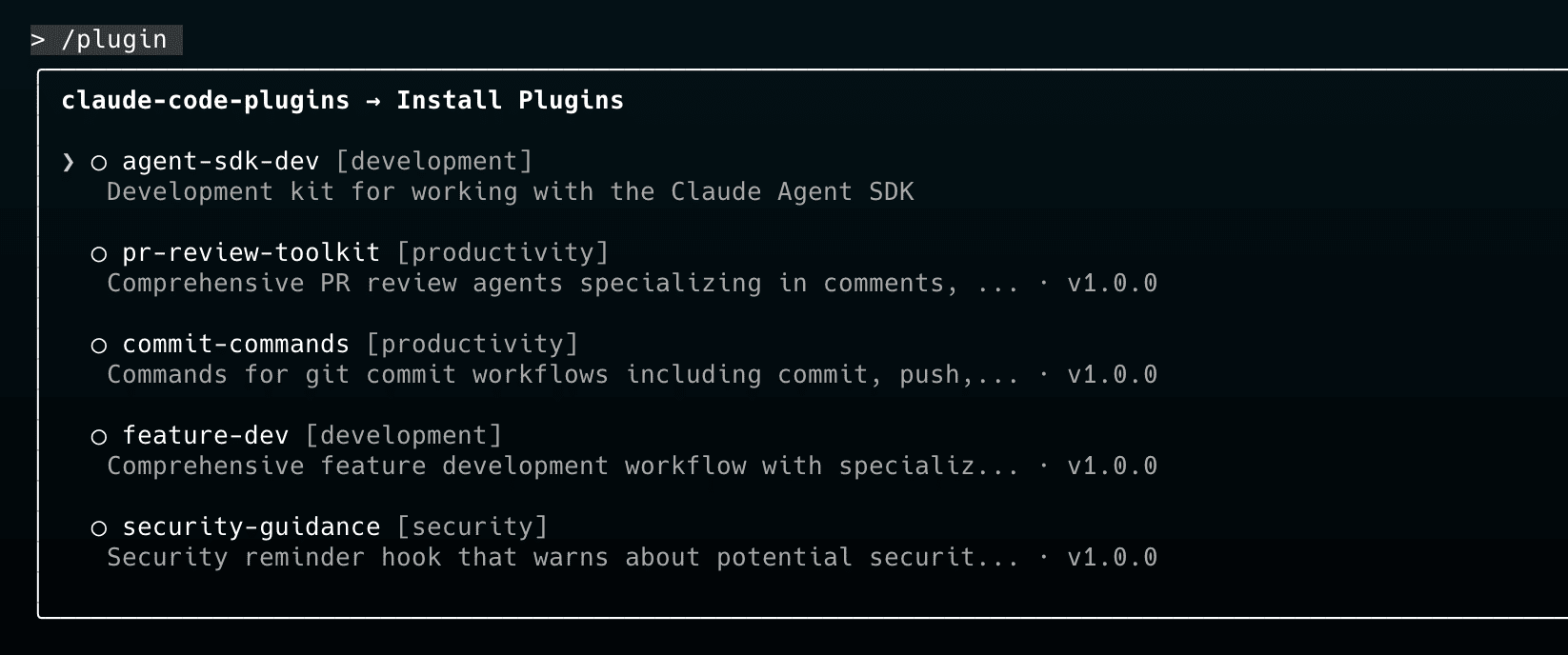The image size is (1568, 655).
Task: Click the claude-code-plugins marketplace breadcrumb
Action: coord(205,101)
